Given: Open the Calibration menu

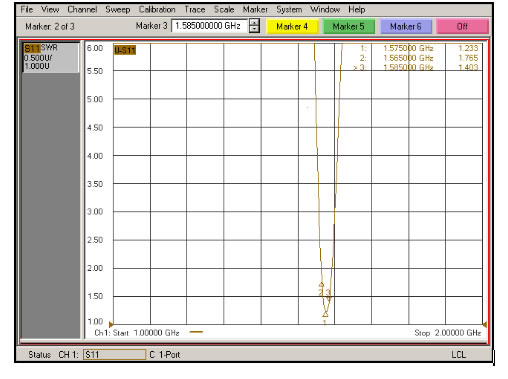Looking at the screenshot, I should [157, 9].
